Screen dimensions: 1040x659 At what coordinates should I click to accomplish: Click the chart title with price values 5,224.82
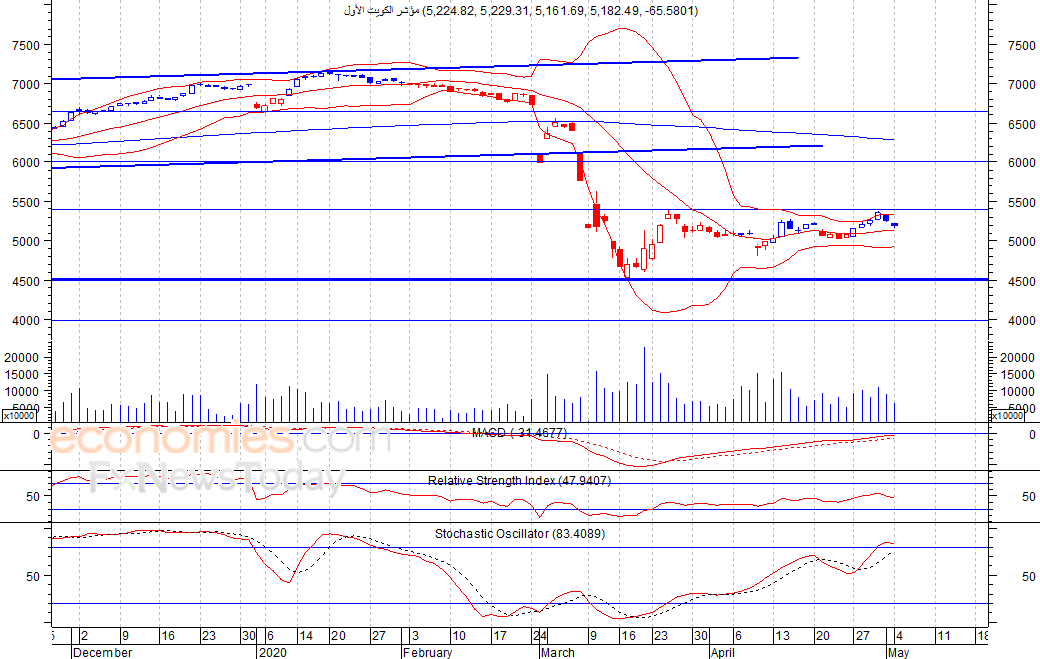coord(521,11)
